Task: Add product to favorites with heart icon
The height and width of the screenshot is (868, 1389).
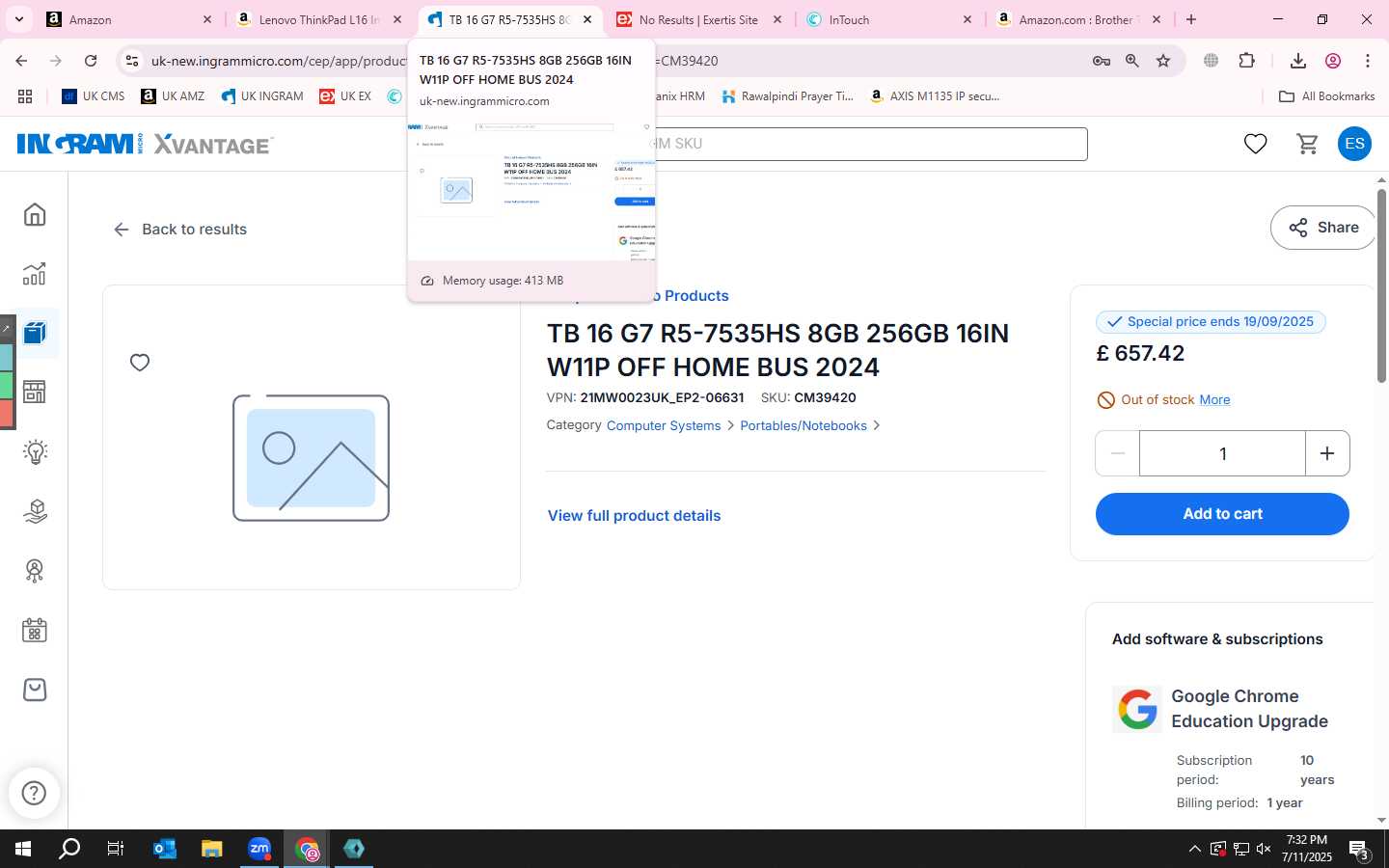Action: 140,363
